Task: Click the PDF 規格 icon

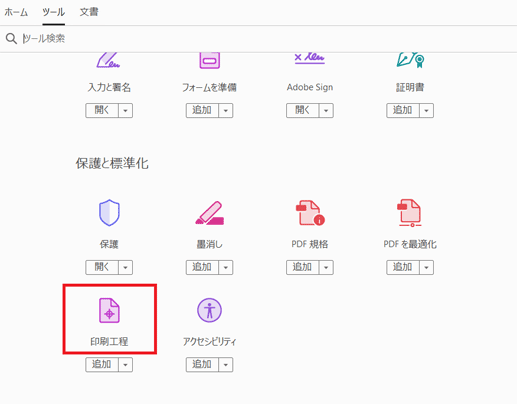Action: pyautogui.click(x=310, y=213)
